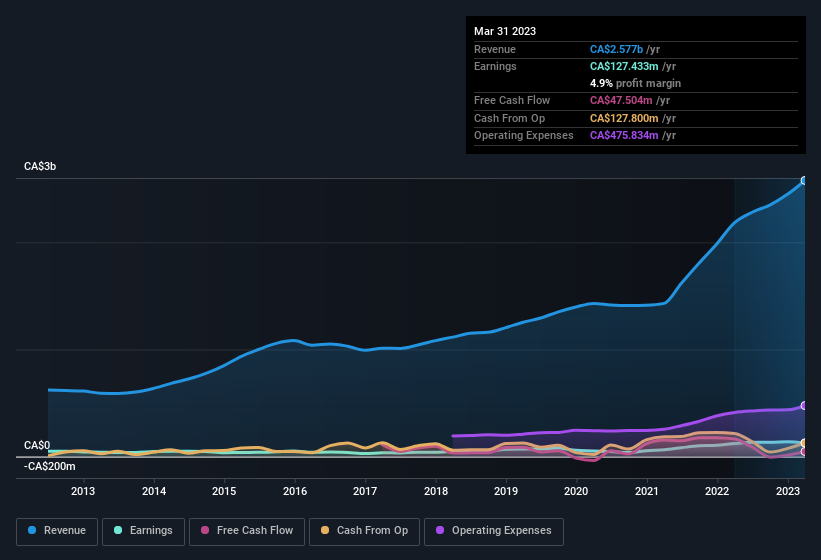The width and height of the screenshot is (821, 560).
Task: Click the 2017 x-axis label
Action: click(x=365, y=491)
